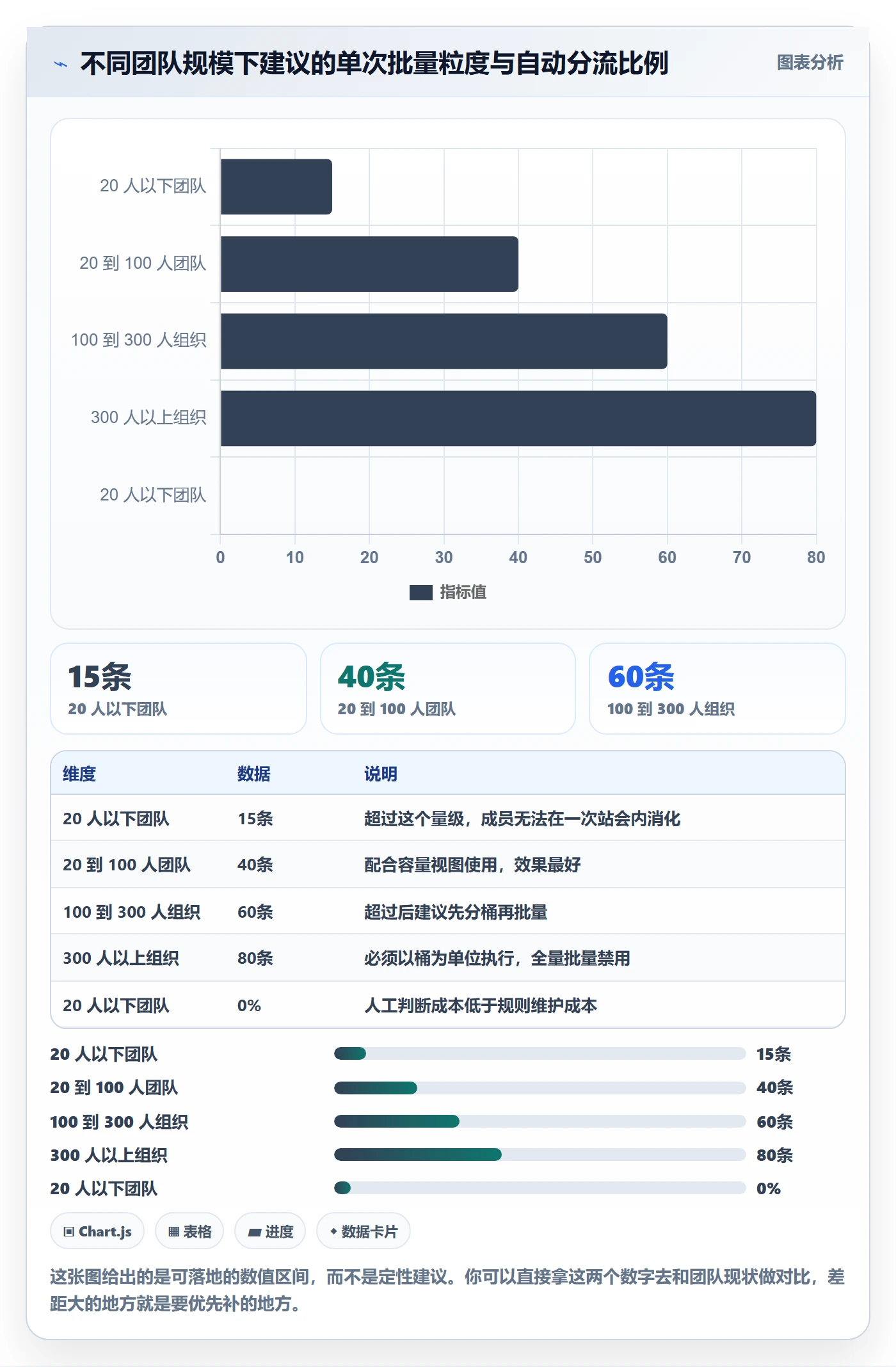The height and width of the screenshot is (1367, 896).
Task: Click the 表格 tag chip
Action: pyautogui.click(x=189, y=1231)
